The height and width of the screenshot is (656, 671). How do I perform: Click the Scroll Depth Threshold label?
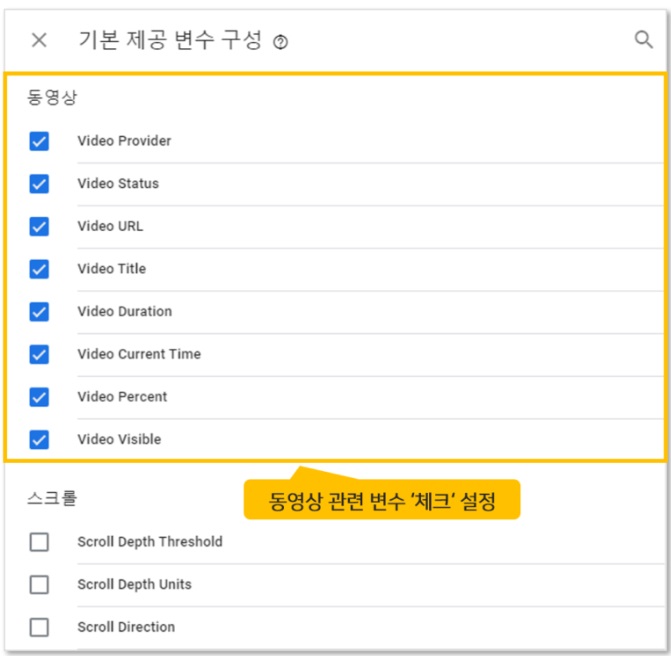pyautogui.click(x=150, y=542)
